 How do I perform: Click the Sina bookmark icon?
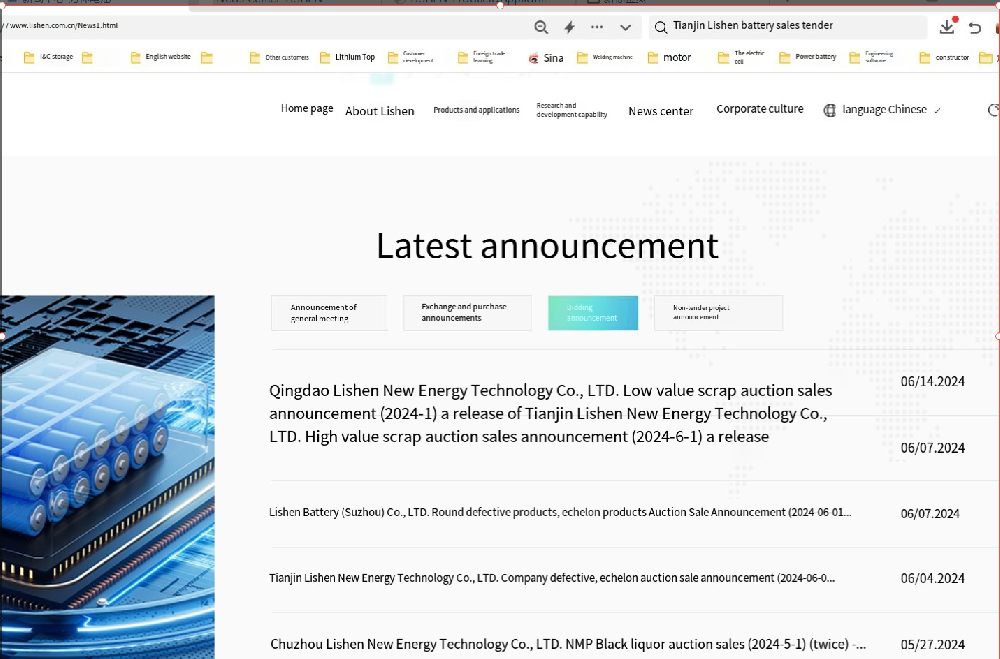[x=534, y=58]
